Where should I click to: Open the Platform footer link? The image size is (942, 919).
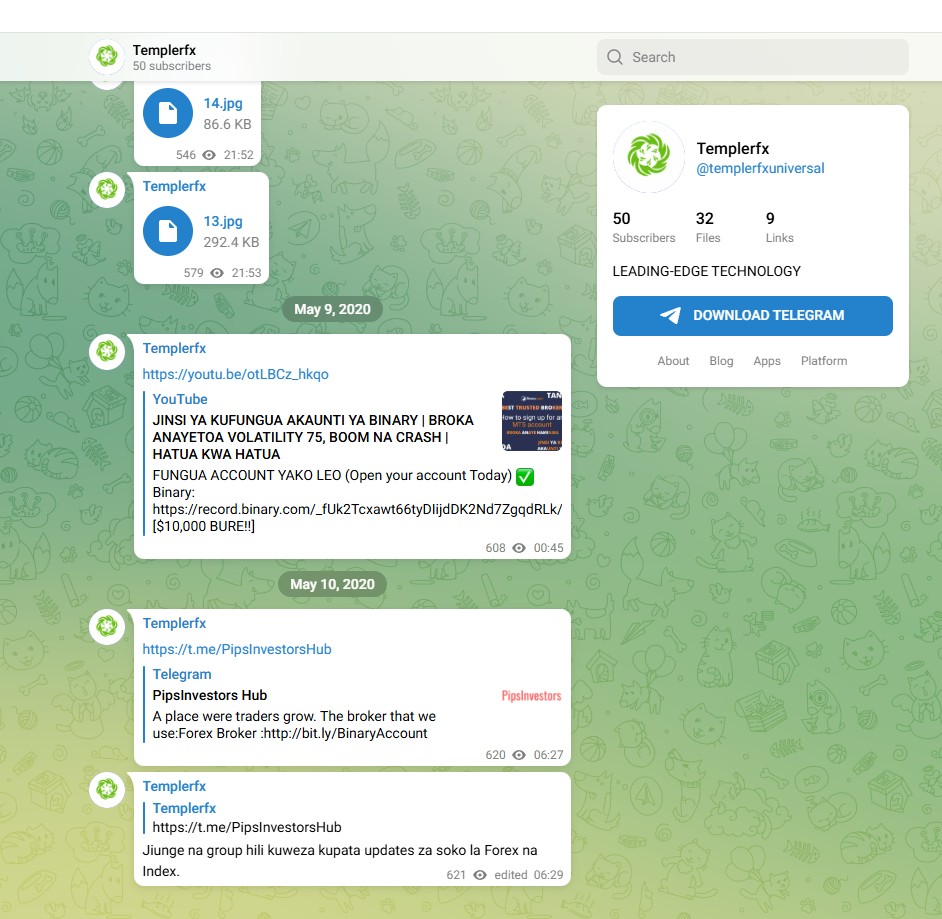point(824,361)
